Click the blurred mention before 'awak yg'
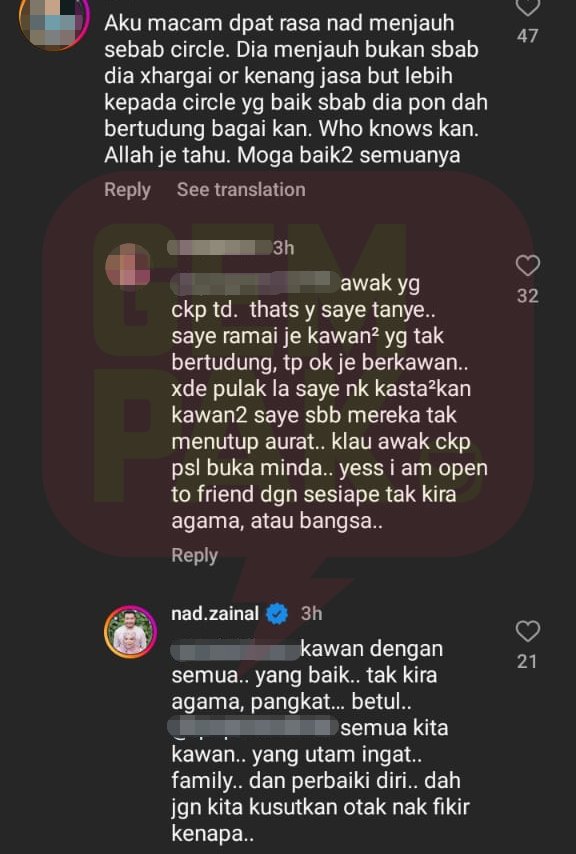The width and height of the screenshot is (576, 854). click(x=255, y=283)
